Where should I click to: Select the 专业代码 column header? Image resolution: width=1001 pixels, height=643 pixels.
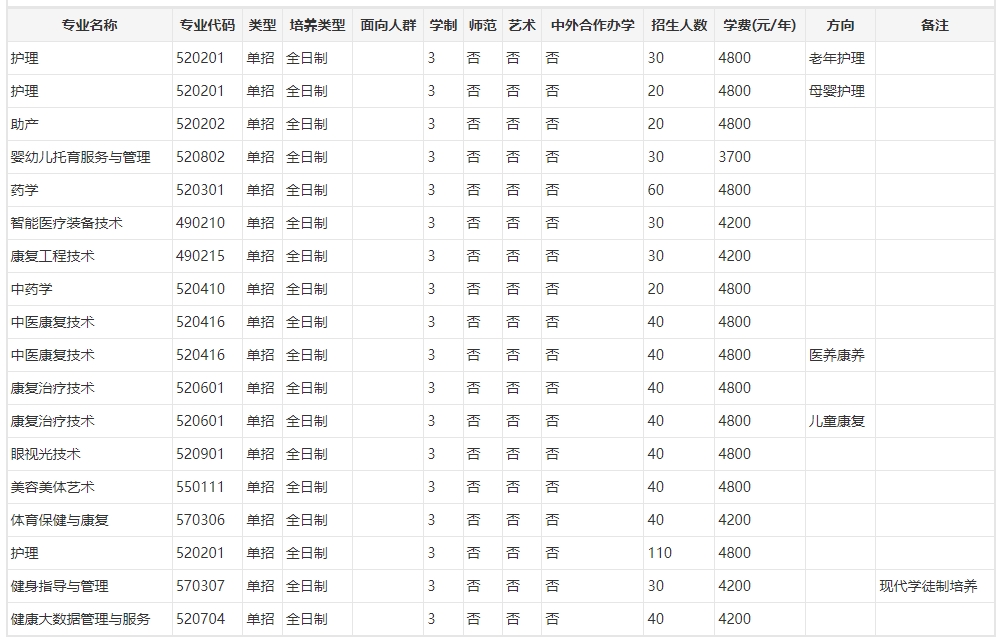[x=207, y=25]
